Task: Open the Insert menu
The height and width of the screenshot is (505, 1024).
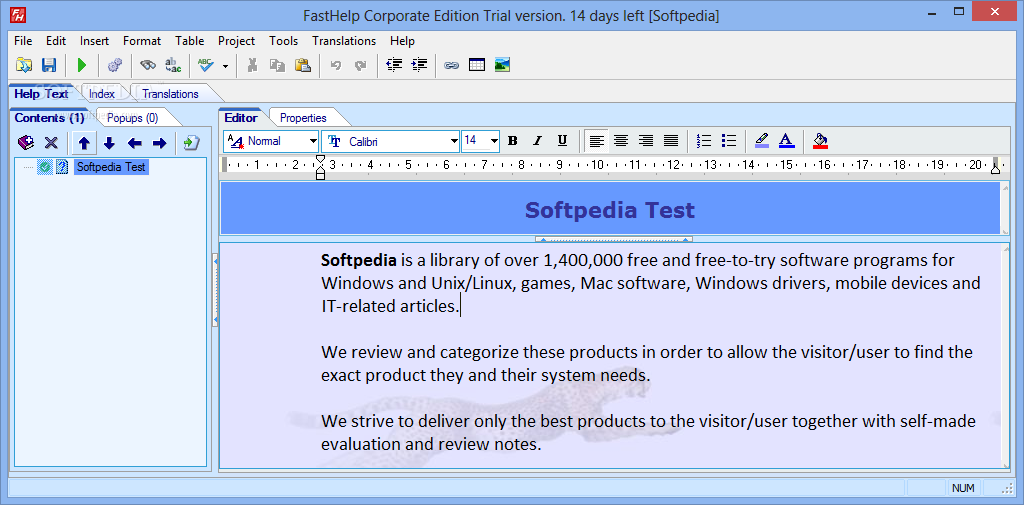Action: pyautogui.click(x=95, y=41)
